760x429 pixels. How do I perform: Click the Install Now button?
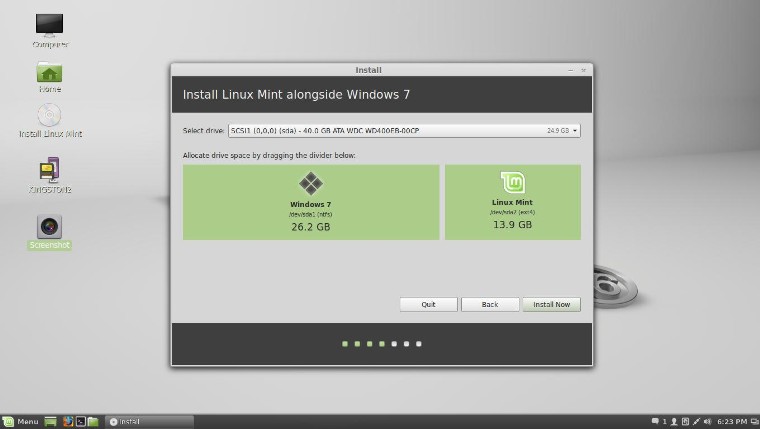click(552, 304)
